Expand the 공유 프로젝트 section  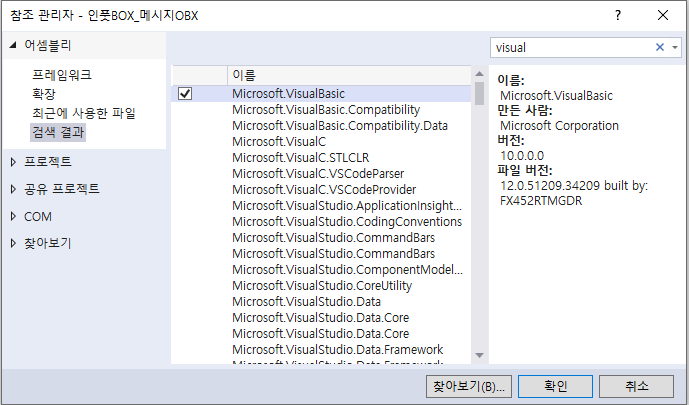13,189
